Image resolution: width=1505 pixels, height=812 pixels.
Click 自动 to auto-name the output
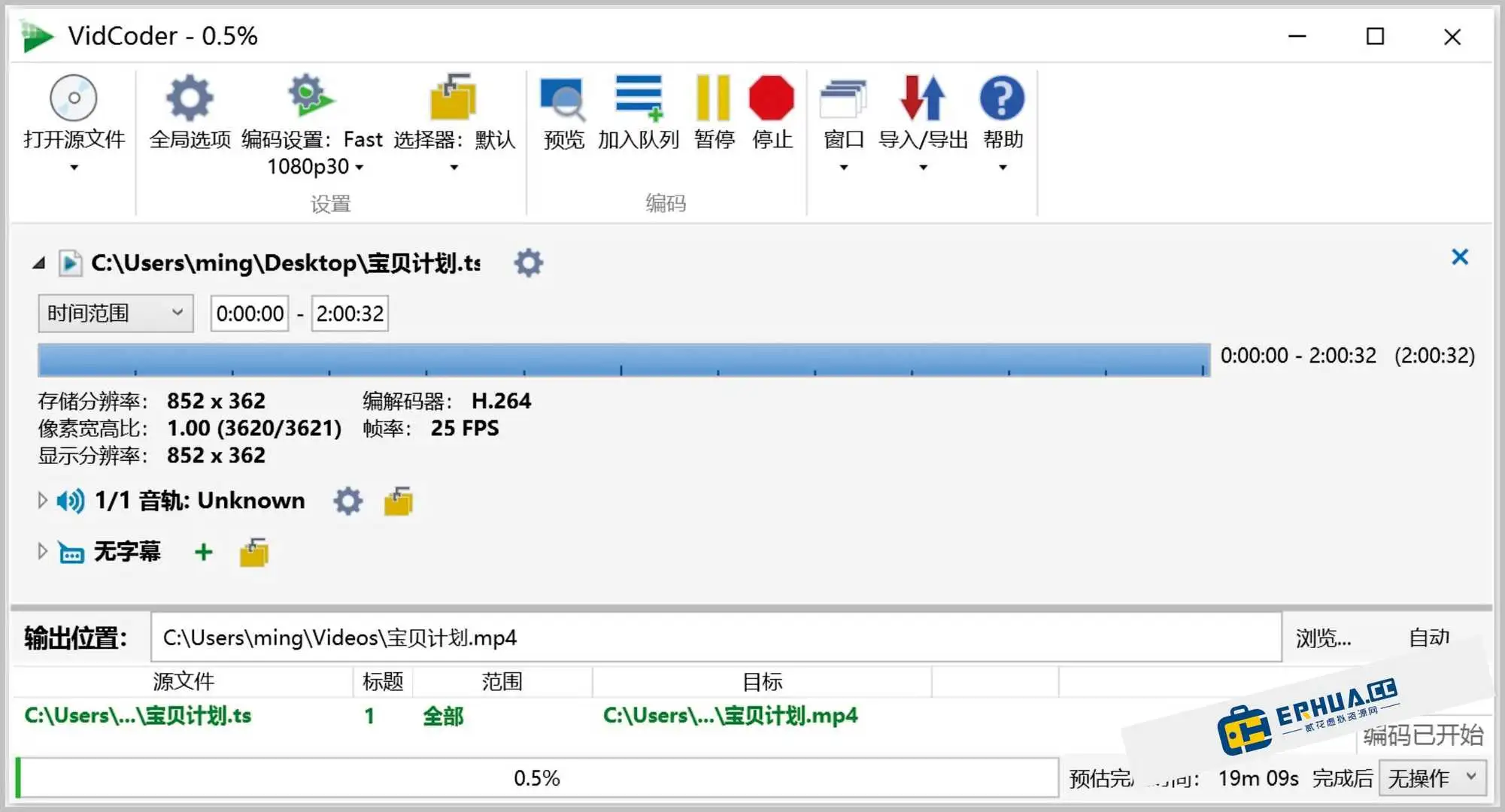tap(1428, 638)
